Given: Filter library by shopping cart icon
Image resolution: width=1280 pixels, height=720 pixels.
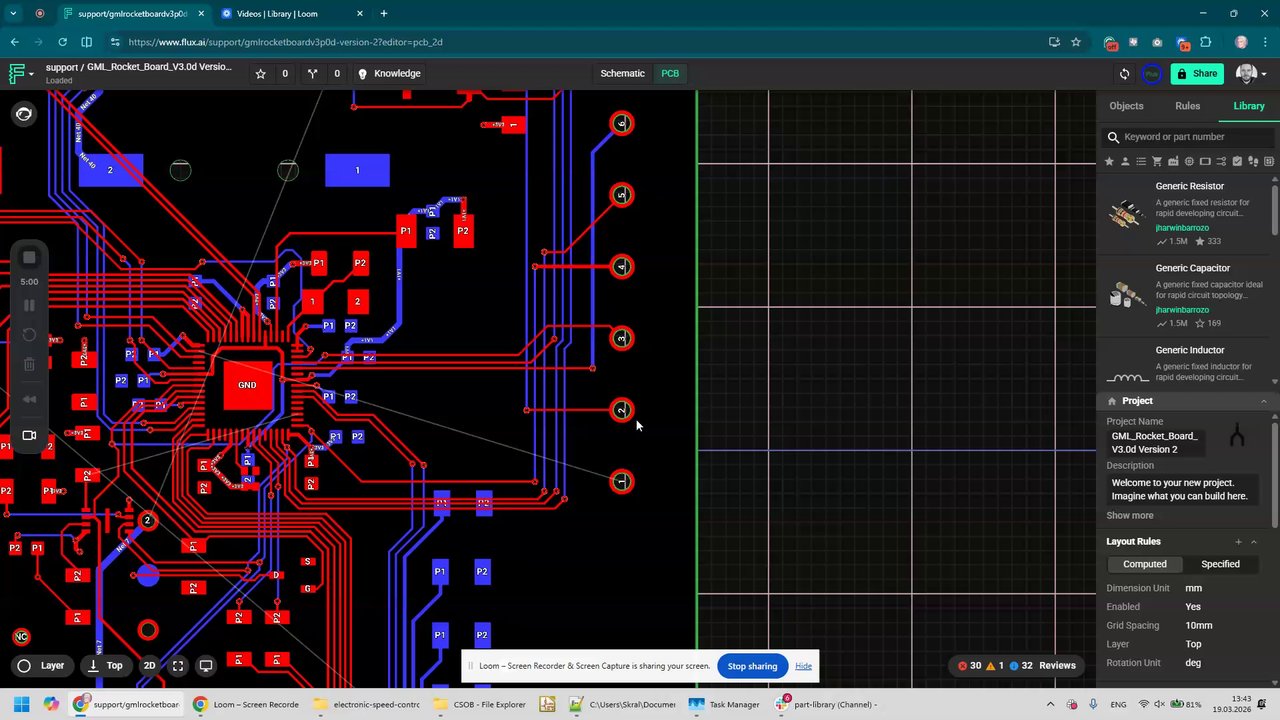Looking at the screenshot, I should [1157, 162].
